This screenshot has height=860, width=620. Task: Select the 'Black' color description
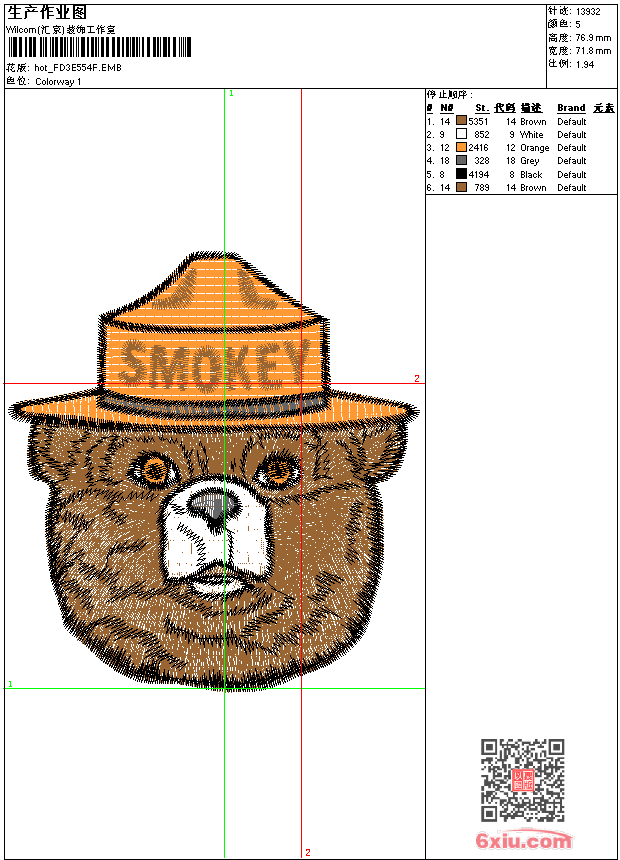pos(531,174)
